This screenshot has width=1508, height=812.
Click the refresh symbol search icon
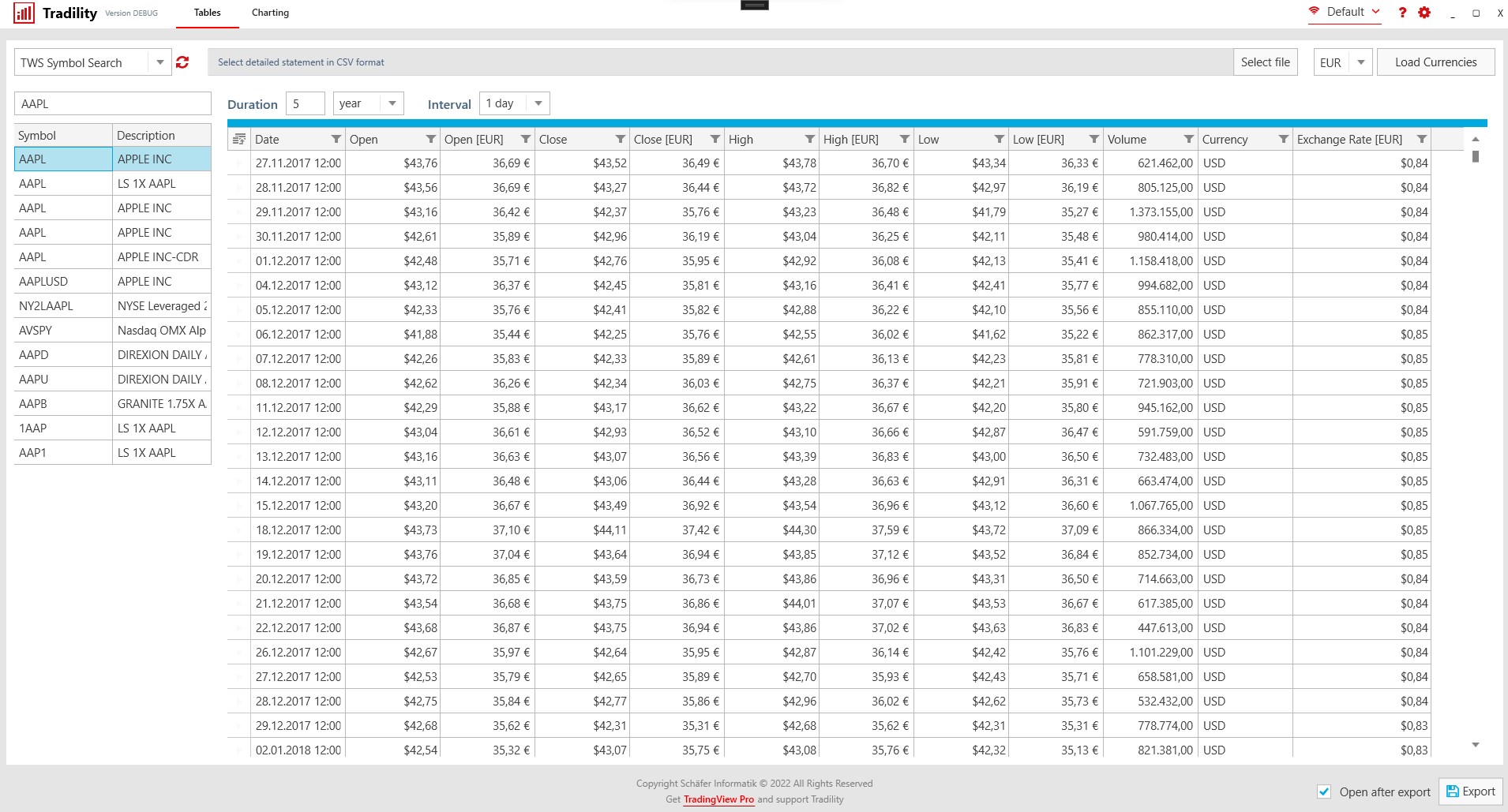tap(182, 62)
